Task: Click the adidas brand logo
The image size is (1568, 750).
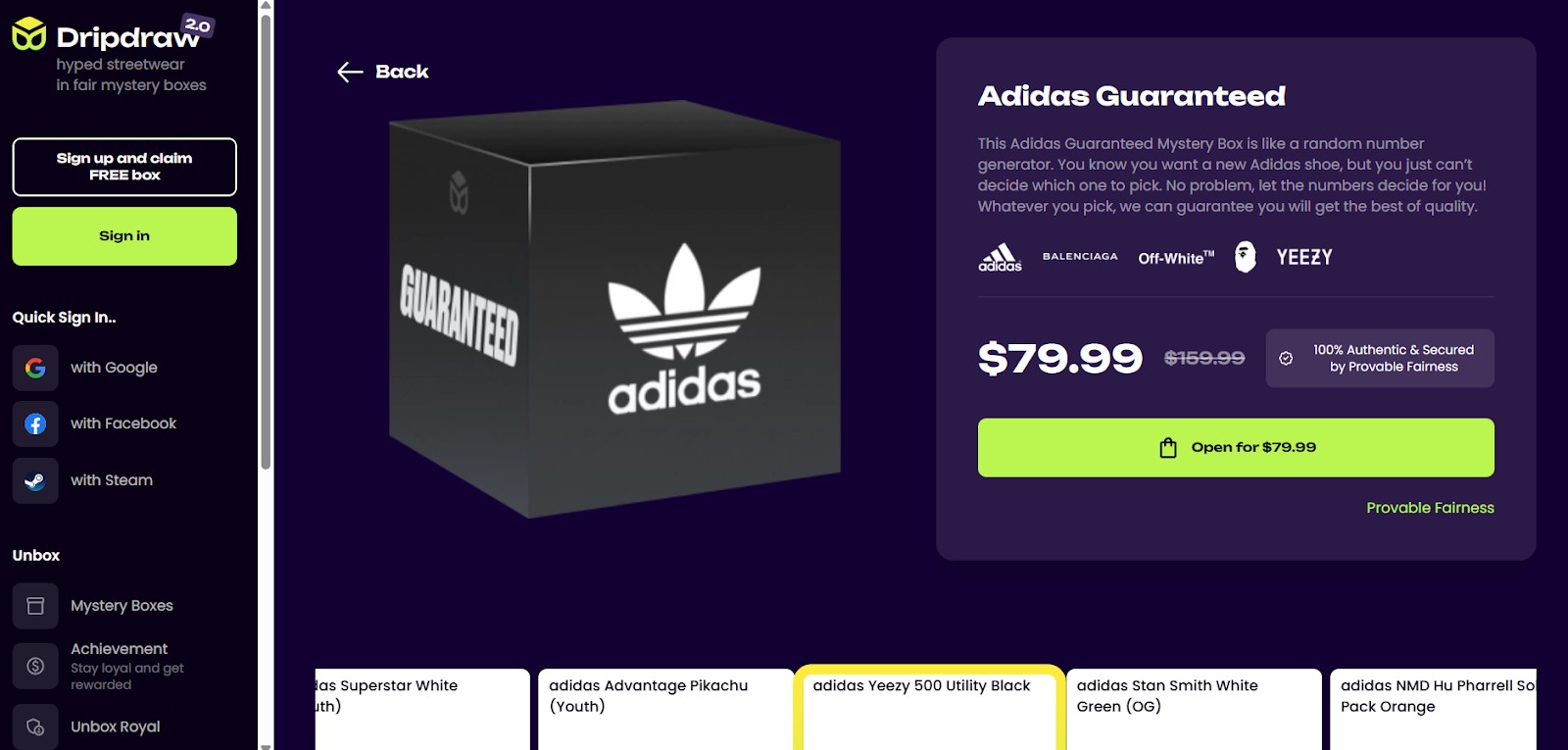Action: point(1000,257)
